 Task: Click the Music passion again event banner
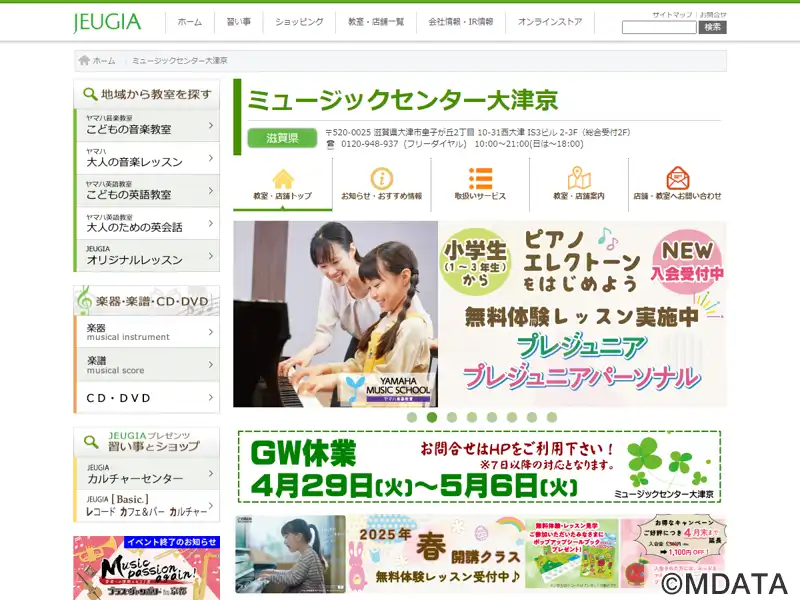[147, 568]
